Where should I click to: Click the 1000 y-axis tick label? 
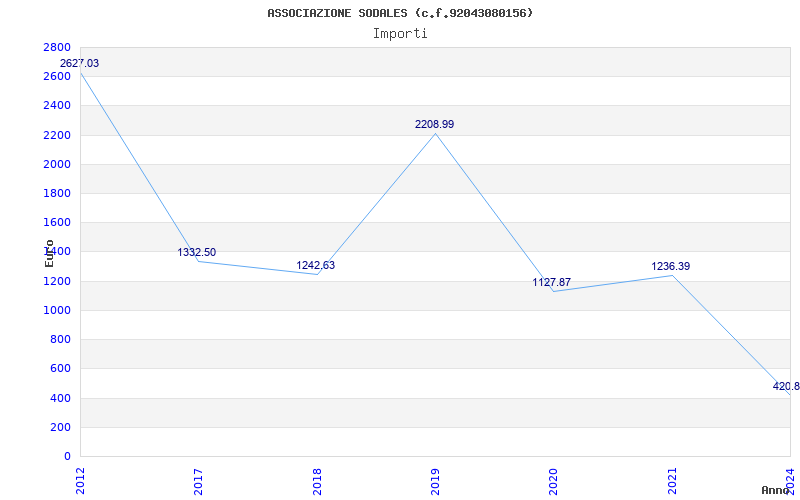[57, 310]
